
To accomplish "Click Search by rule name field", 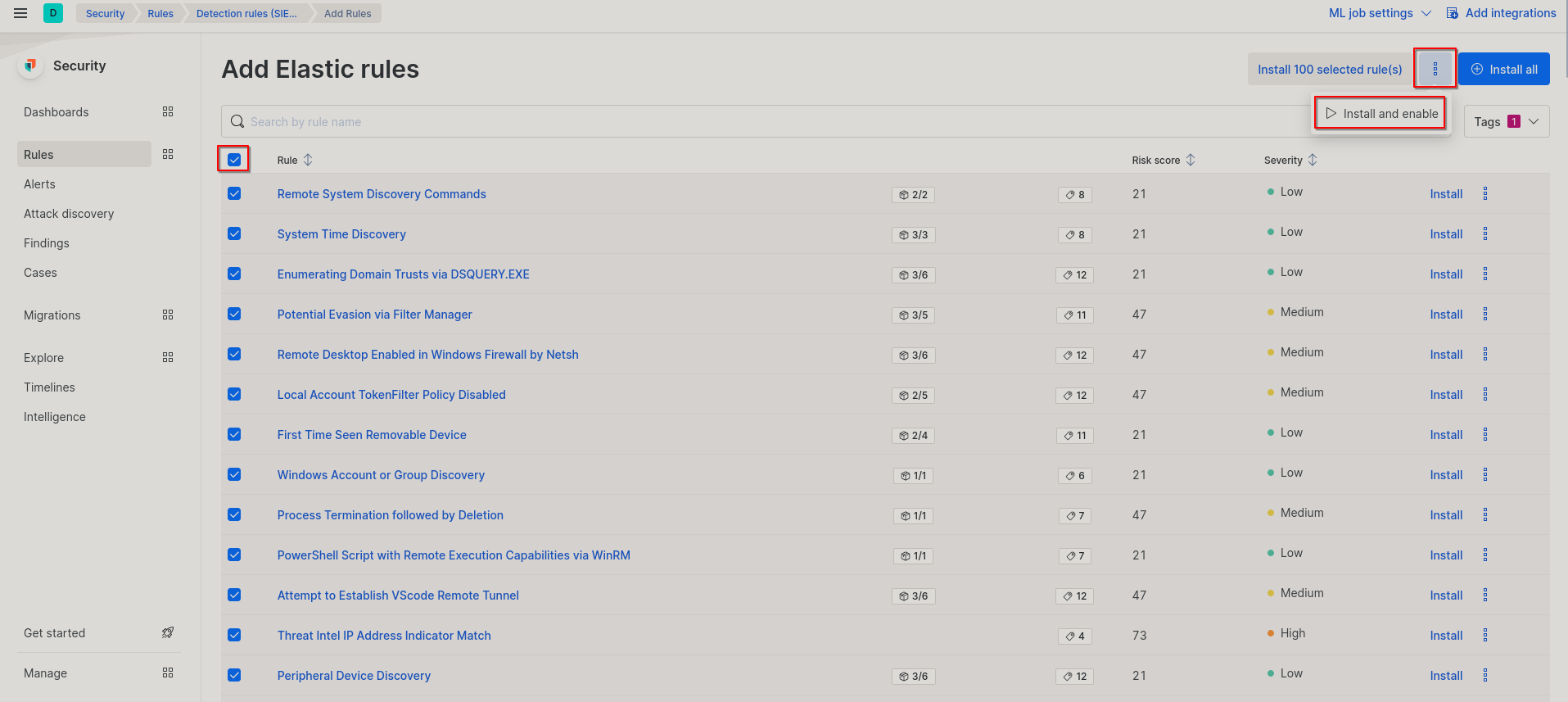I will point(766,121).
